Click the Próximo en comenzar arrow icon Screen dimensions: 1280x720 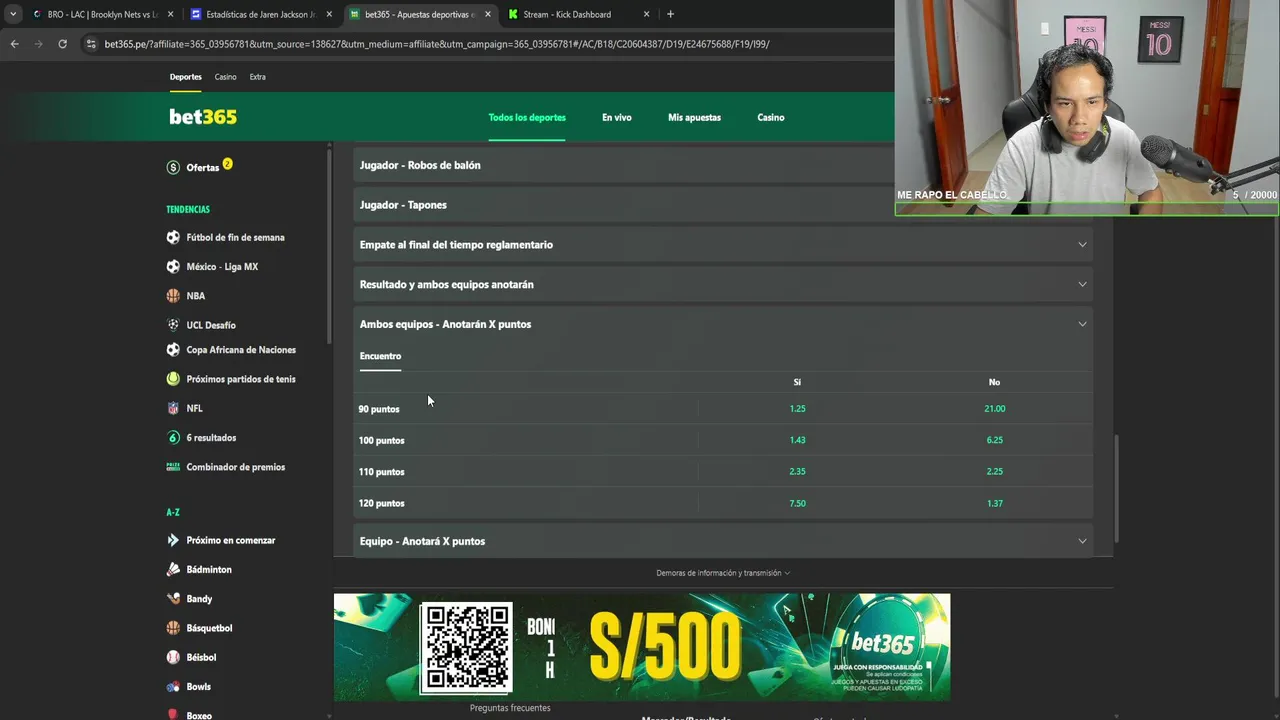173,540
